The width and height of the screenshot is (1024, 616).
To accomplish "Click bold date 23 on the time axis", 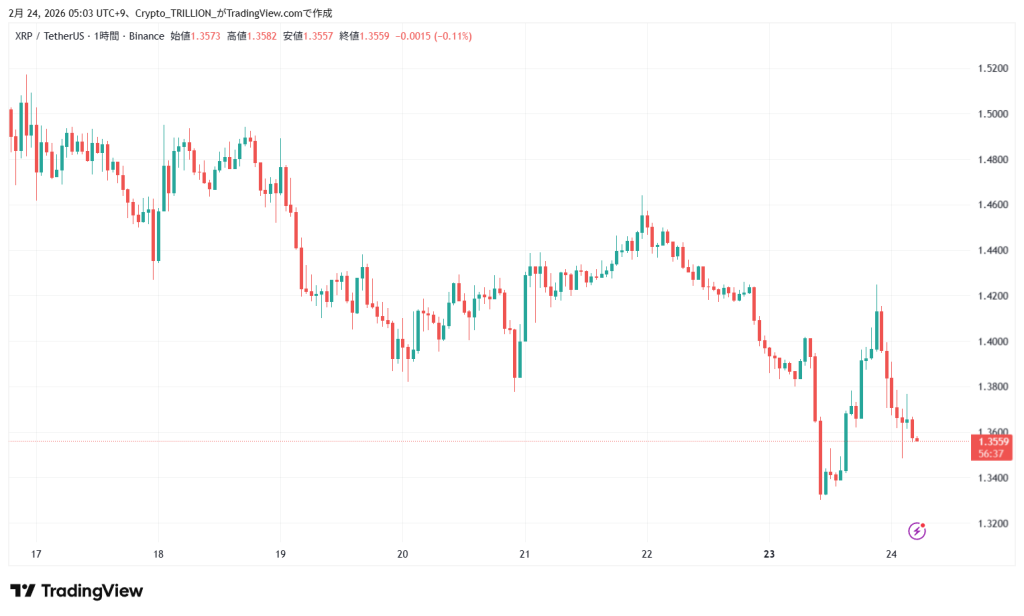I will pos(769,554).
